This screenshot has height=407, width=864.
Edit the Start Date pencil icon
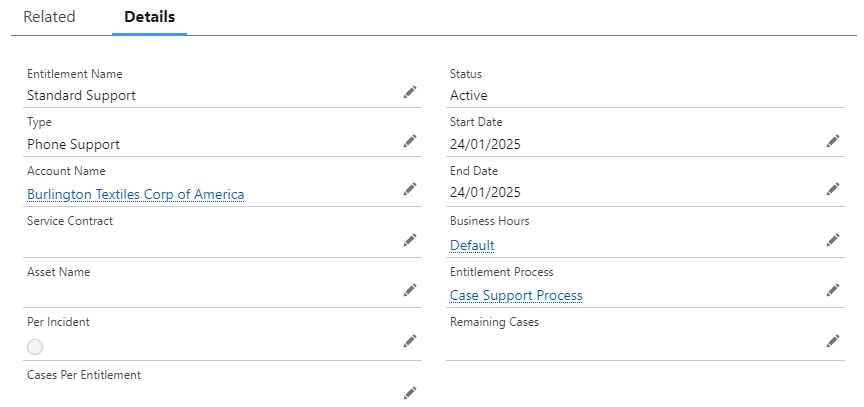(x=833, y=141)
